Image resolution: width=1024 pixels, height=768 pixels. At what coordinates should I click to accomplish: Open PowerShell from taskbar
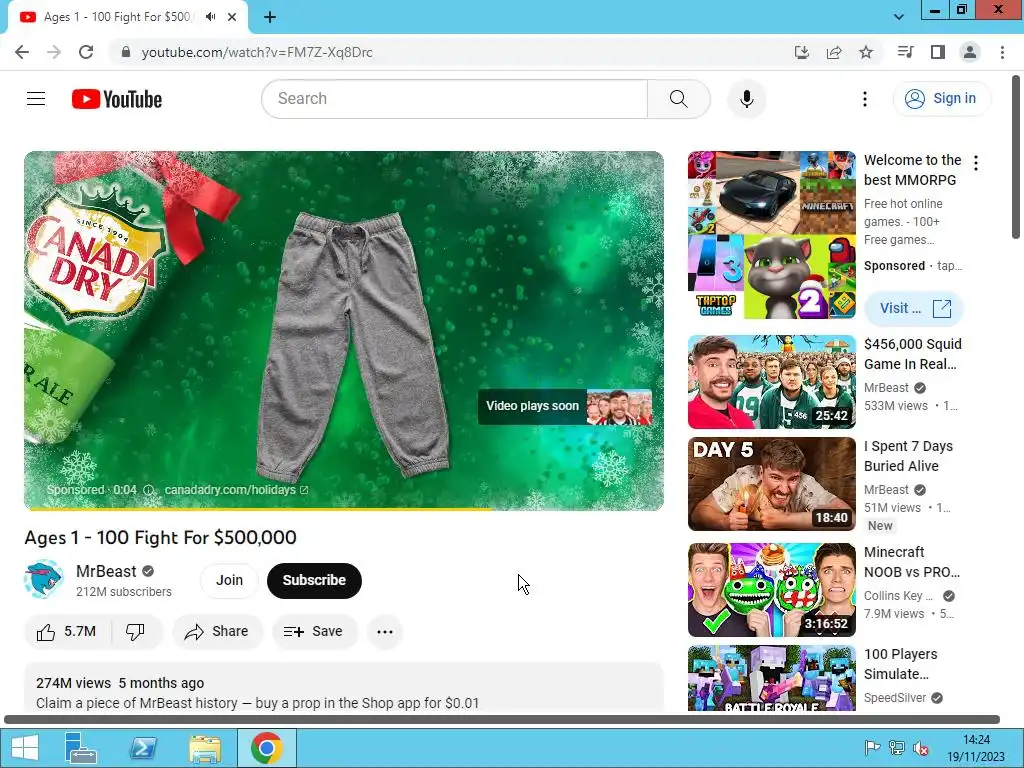(143, 748)
